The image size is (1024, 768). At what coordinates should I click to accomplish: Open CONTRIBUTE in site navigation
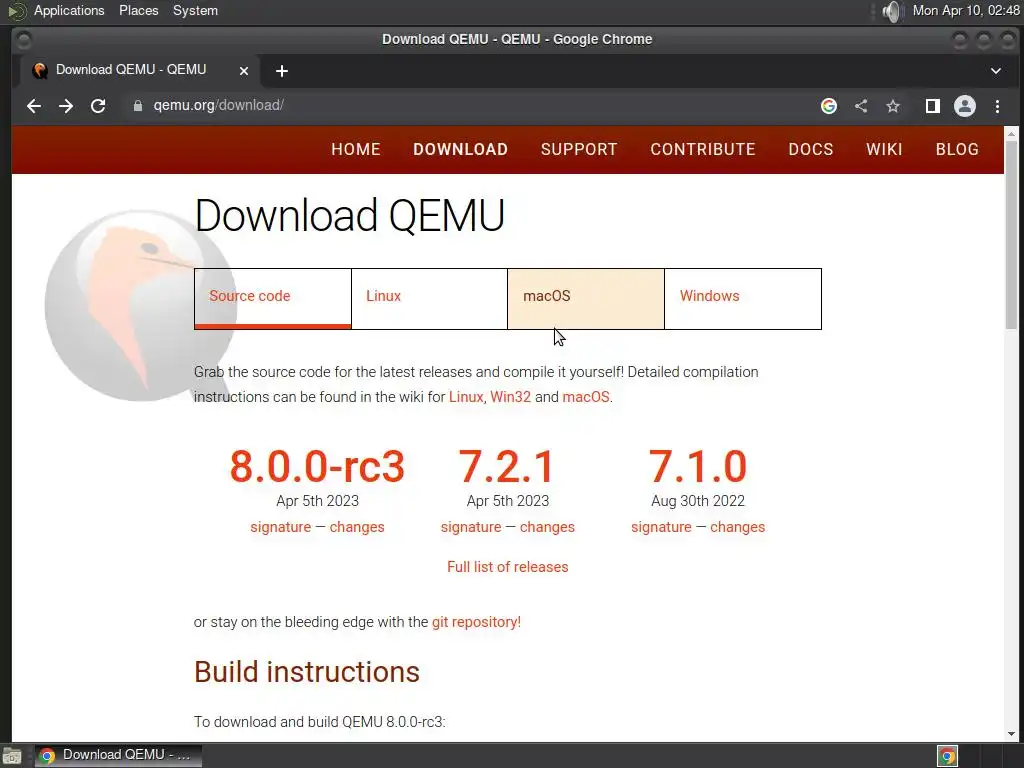pos(703,149)
